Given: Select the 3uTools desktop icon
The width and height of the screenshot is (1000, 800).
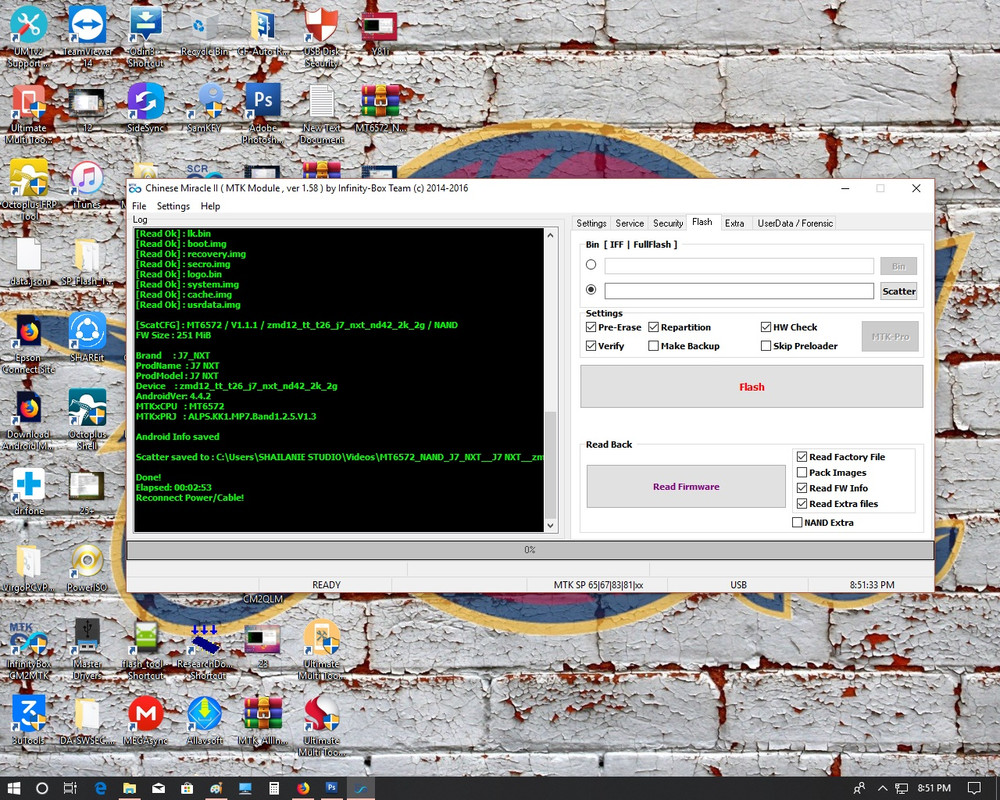Looking at the screenshot, I should pos(28,721).
